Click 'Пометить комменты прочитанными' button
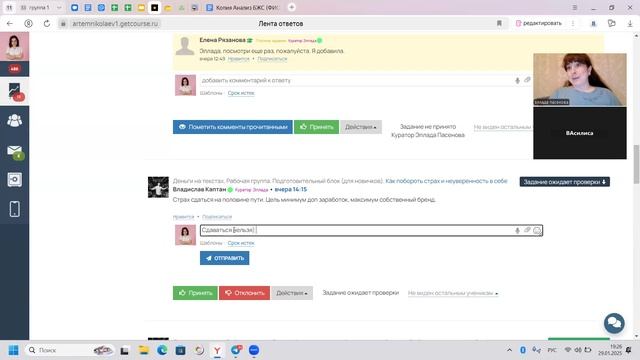Image resolution: width=640 pixels, height=360 pixels. point(233,127)
